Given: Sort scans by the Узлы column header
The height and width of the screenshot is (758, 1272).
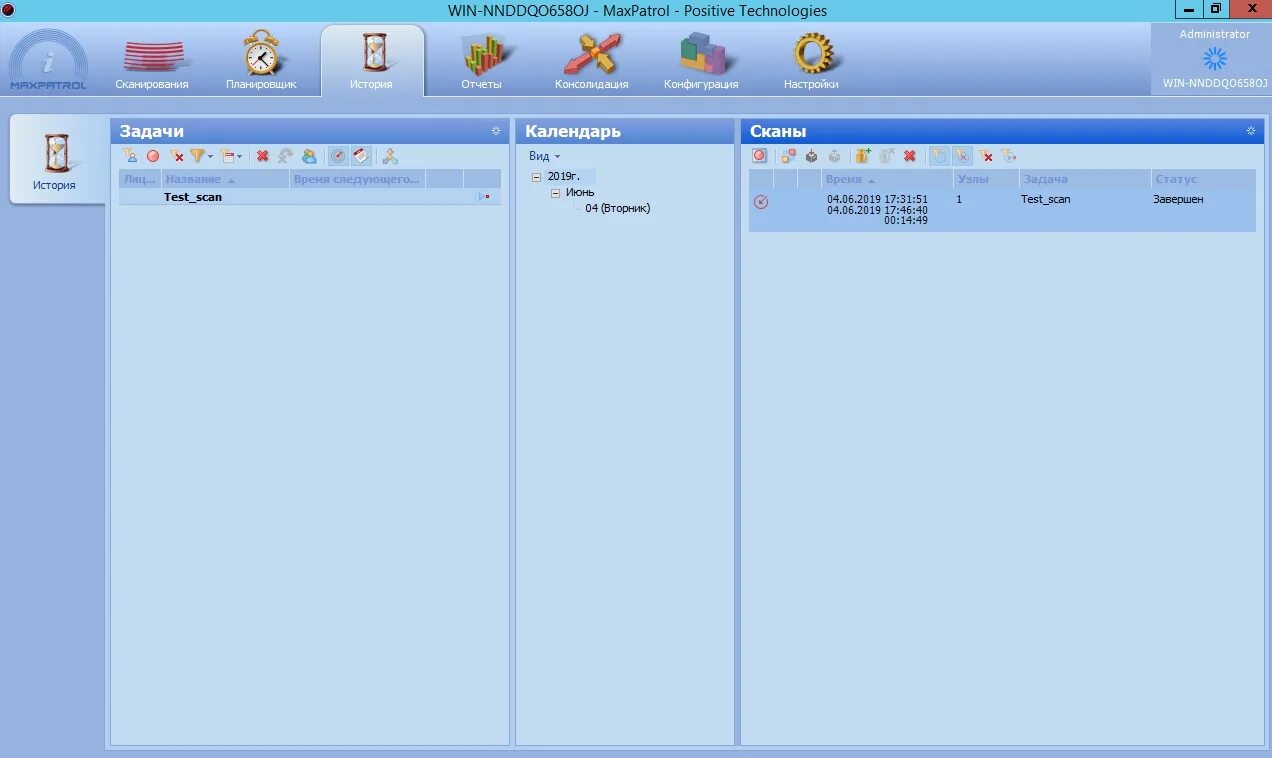Looking at the screenshot, I should [x=986, y=179].
